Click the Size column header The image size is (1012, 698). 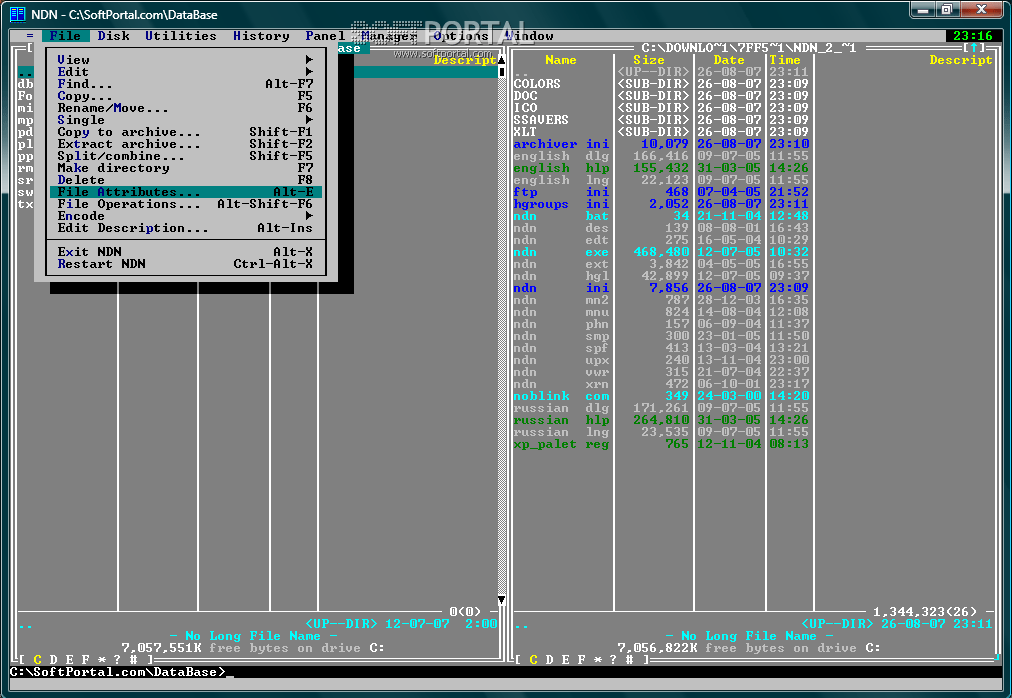pos(649,60)
